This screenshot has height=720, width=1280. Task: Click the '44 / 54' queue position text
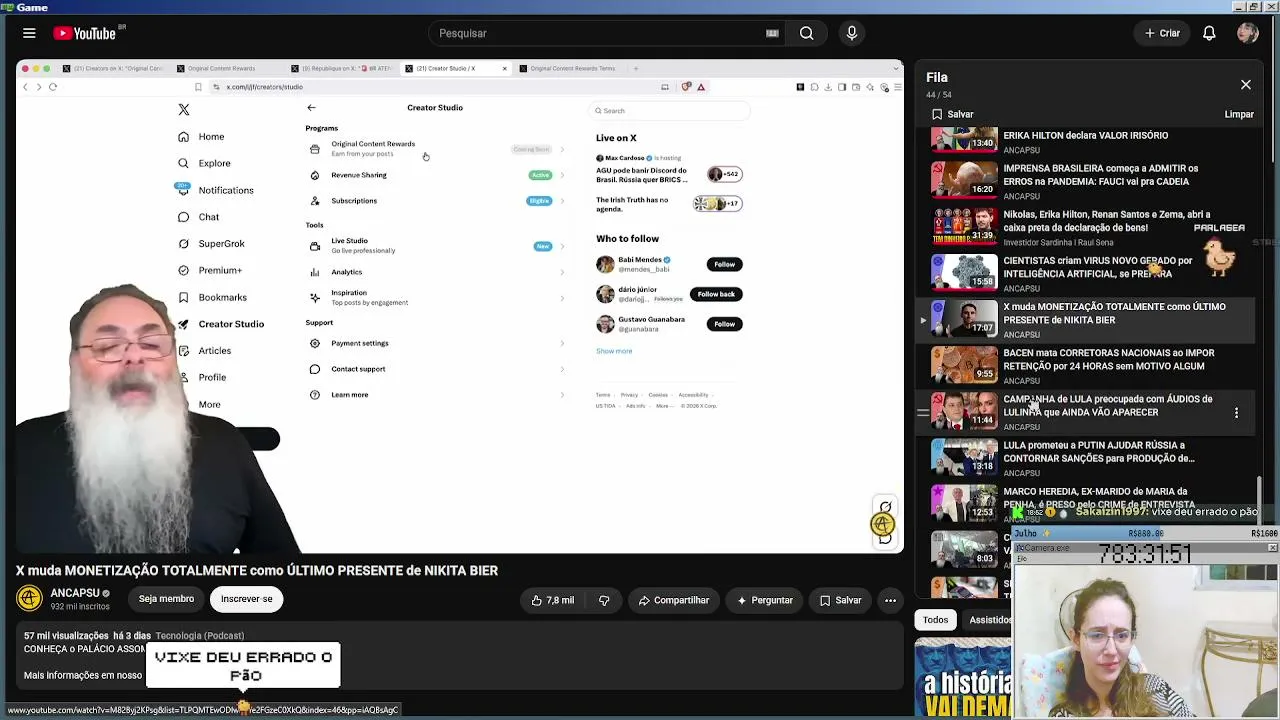click(938, 95)
